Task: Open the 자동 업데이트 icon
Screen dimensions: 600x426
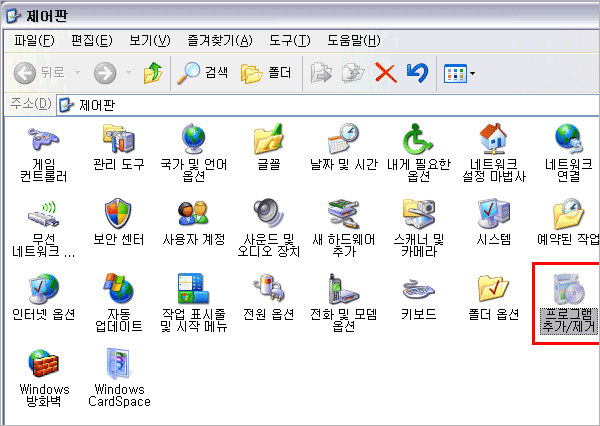Action: pos(118,289)
